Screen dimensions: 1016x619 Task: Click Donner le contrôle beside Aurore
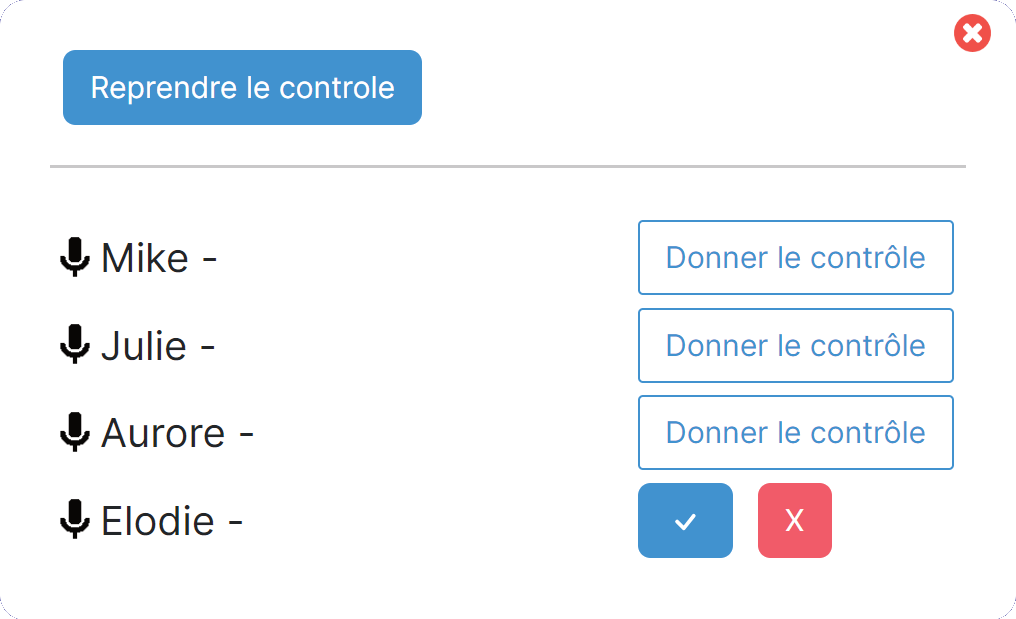click(796, 432)
